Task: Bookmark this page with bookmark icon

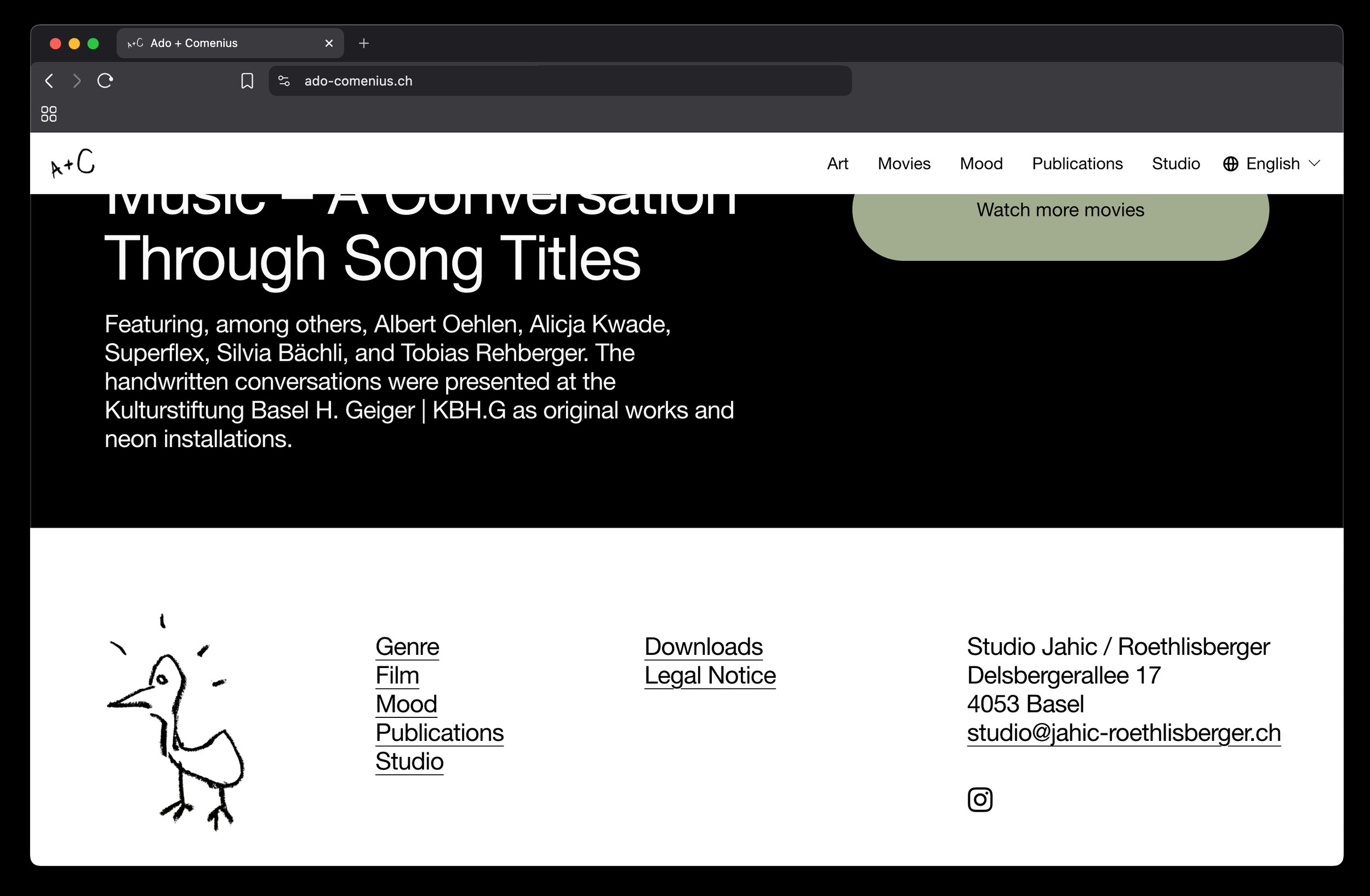Action: point(247,81)
